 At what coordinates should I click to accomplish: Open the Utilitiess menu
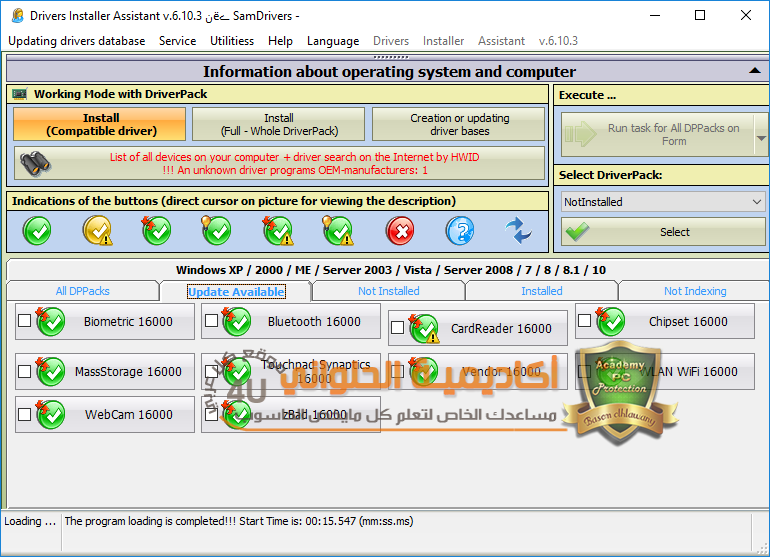pyautogui.click(x=232, y=41)
